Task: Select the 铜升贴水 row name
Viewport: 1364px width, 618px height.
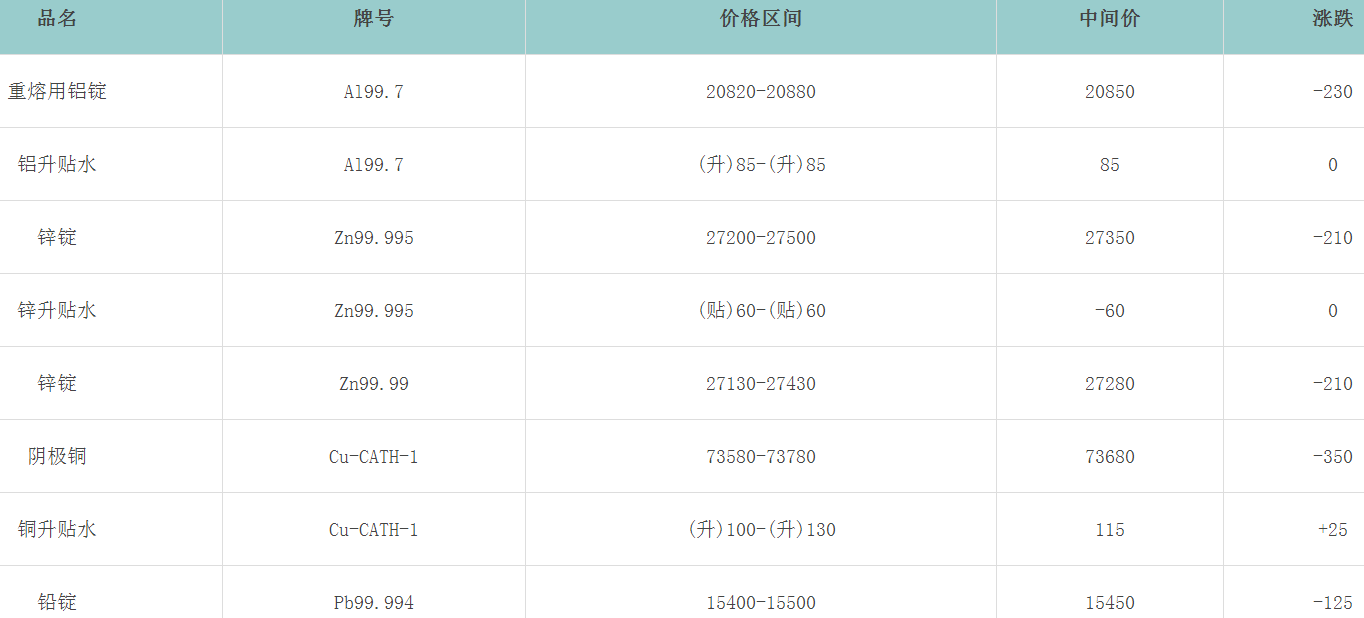Action: click(x=57, y=529)
